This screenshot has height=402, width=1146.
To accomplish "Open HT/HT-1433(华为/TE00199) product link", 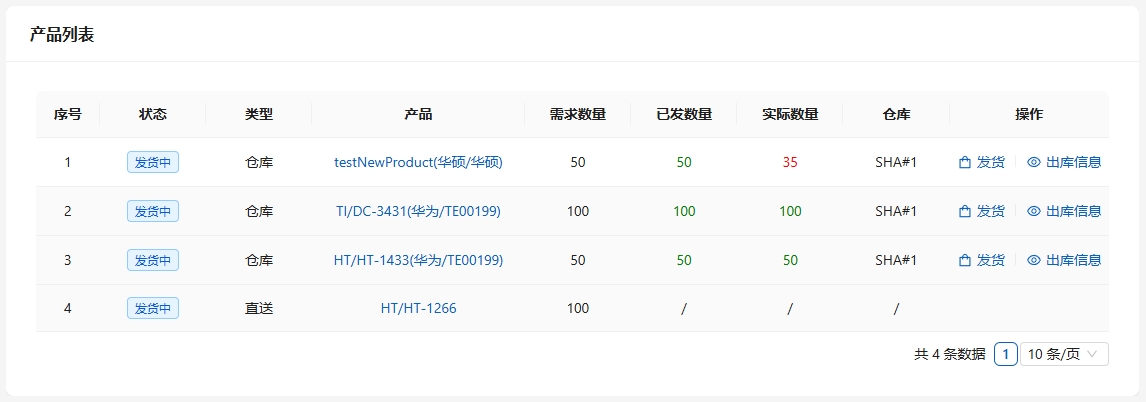I will (x=418, y=260).
